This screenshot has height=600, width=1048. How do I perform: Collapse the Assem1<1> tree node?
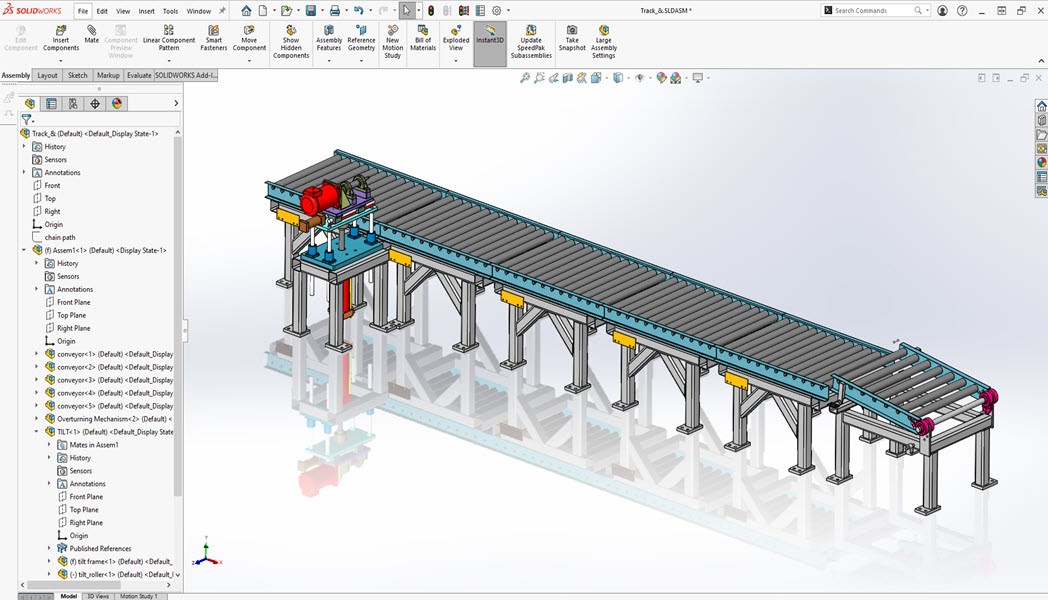(24, 250)
